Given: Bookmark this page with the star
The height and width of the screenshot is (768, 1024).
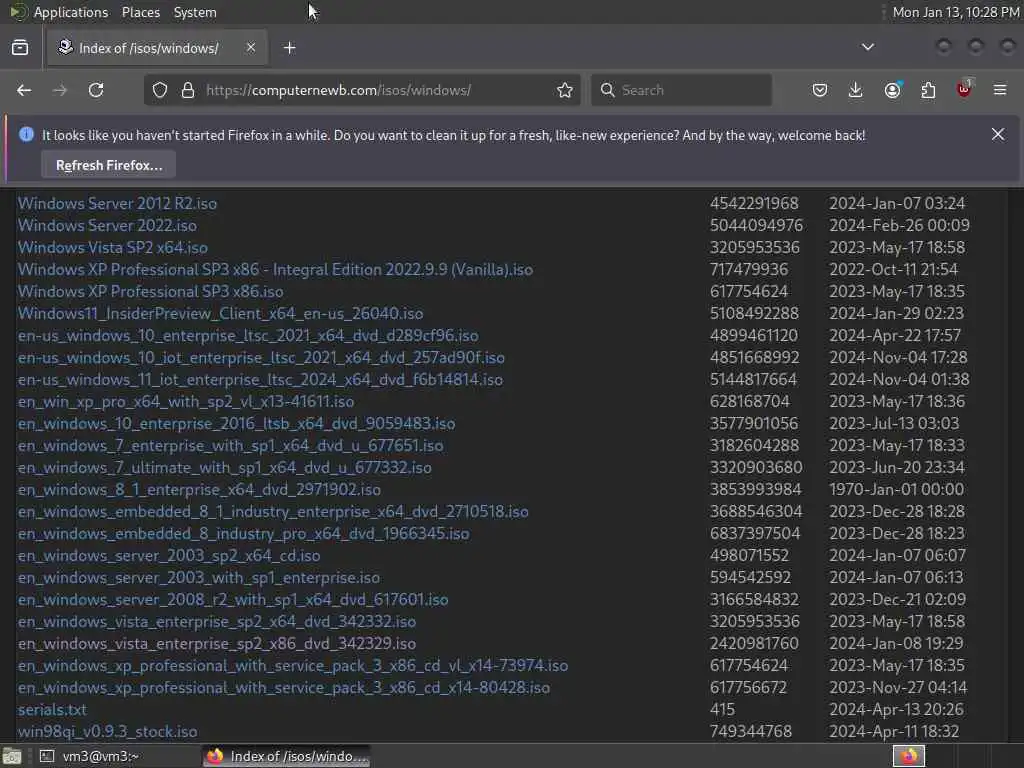Looking at the screenshot, I should 565,90.
